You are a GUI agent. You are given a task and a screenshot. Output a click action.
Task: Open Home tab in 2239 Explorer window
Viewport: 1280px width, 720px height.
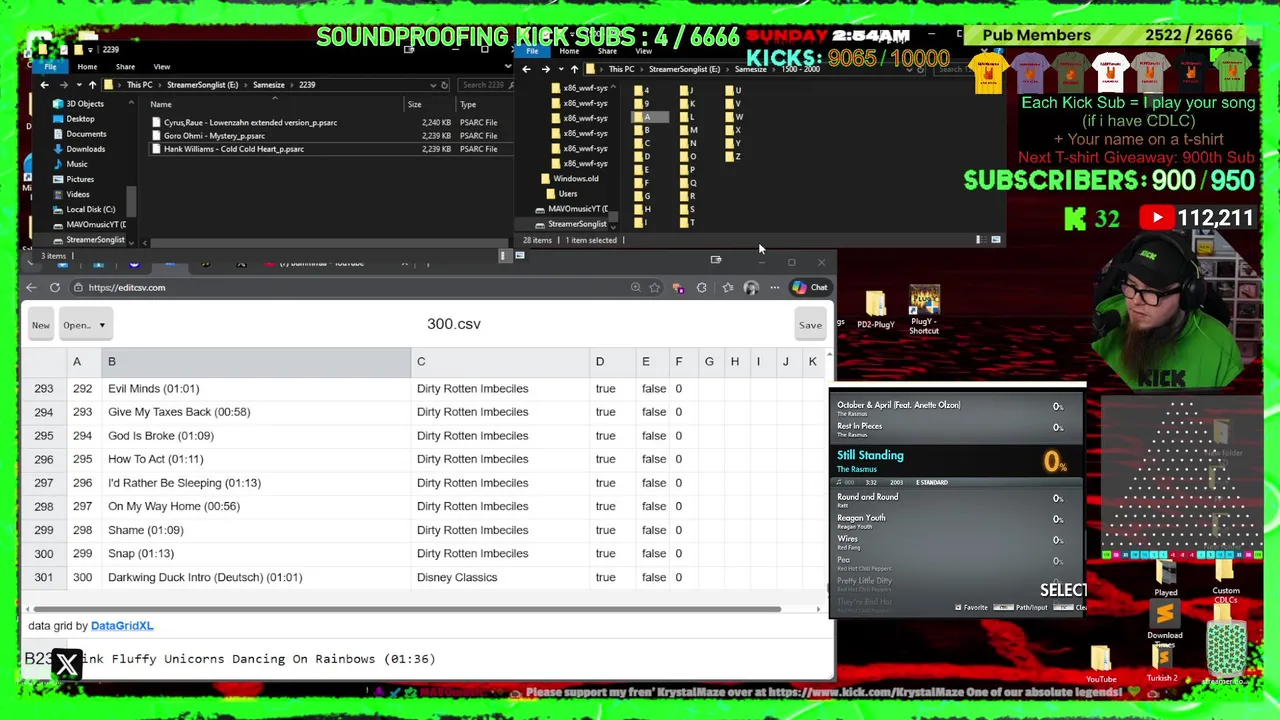87,67
